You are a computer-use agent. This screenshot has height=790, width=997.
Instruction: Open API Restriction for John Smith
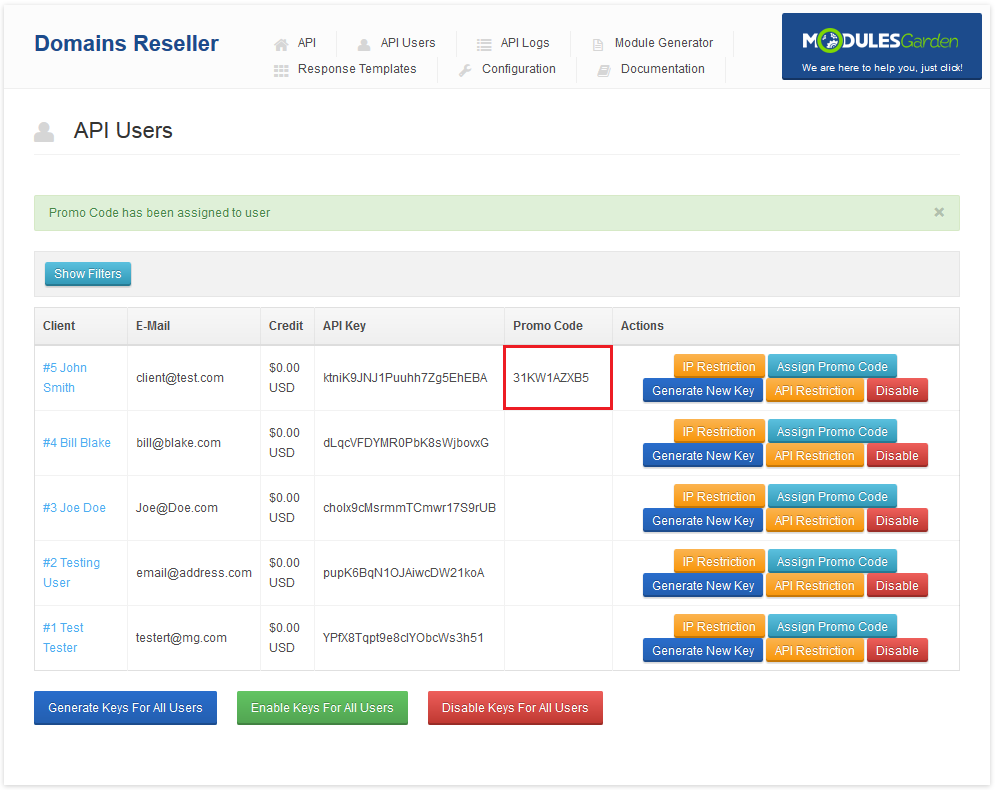[814, 391]
